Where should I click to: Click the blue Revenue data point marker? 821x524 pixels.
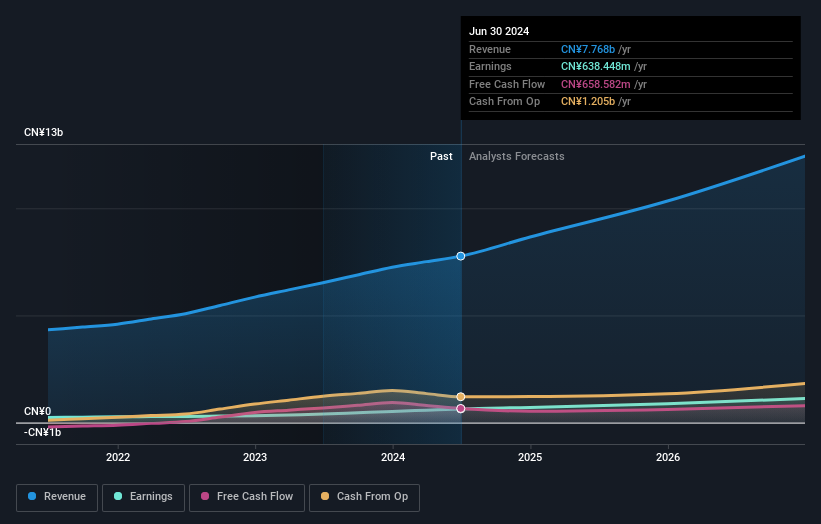click(461, 256)
